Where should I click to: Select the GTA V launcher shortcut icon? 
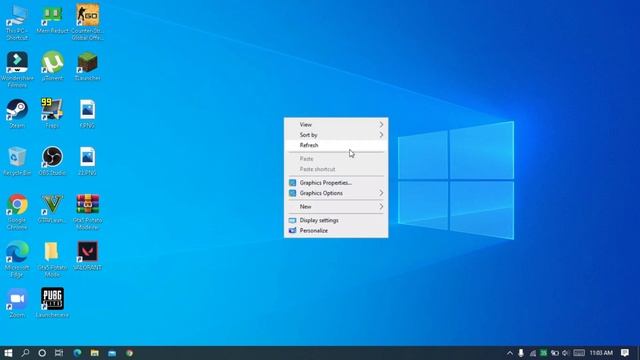(x=52, y=209)
